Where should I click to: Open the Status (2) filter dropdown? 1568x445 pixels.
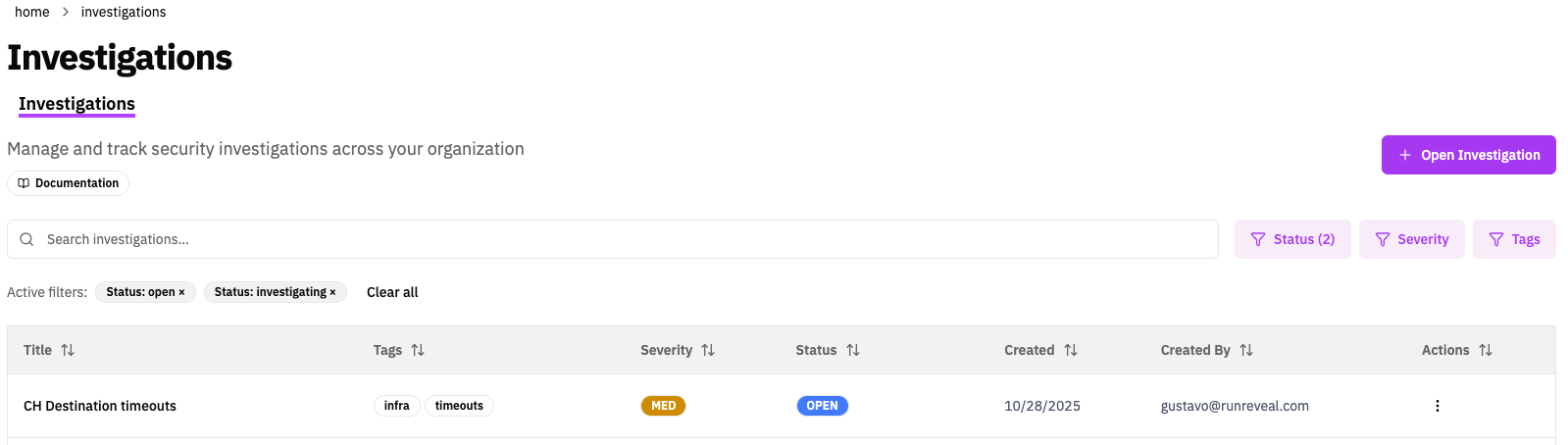[x=1292, y=239]
